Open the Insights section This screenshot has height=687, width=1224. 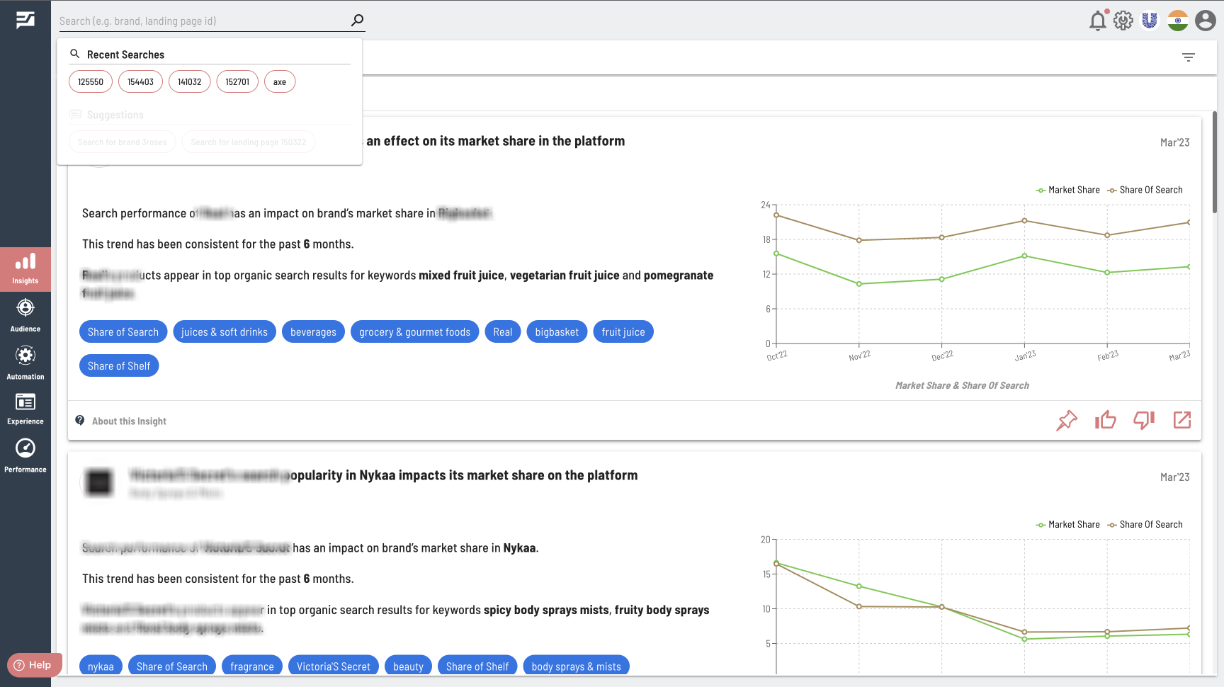click(x=25, y=268)
